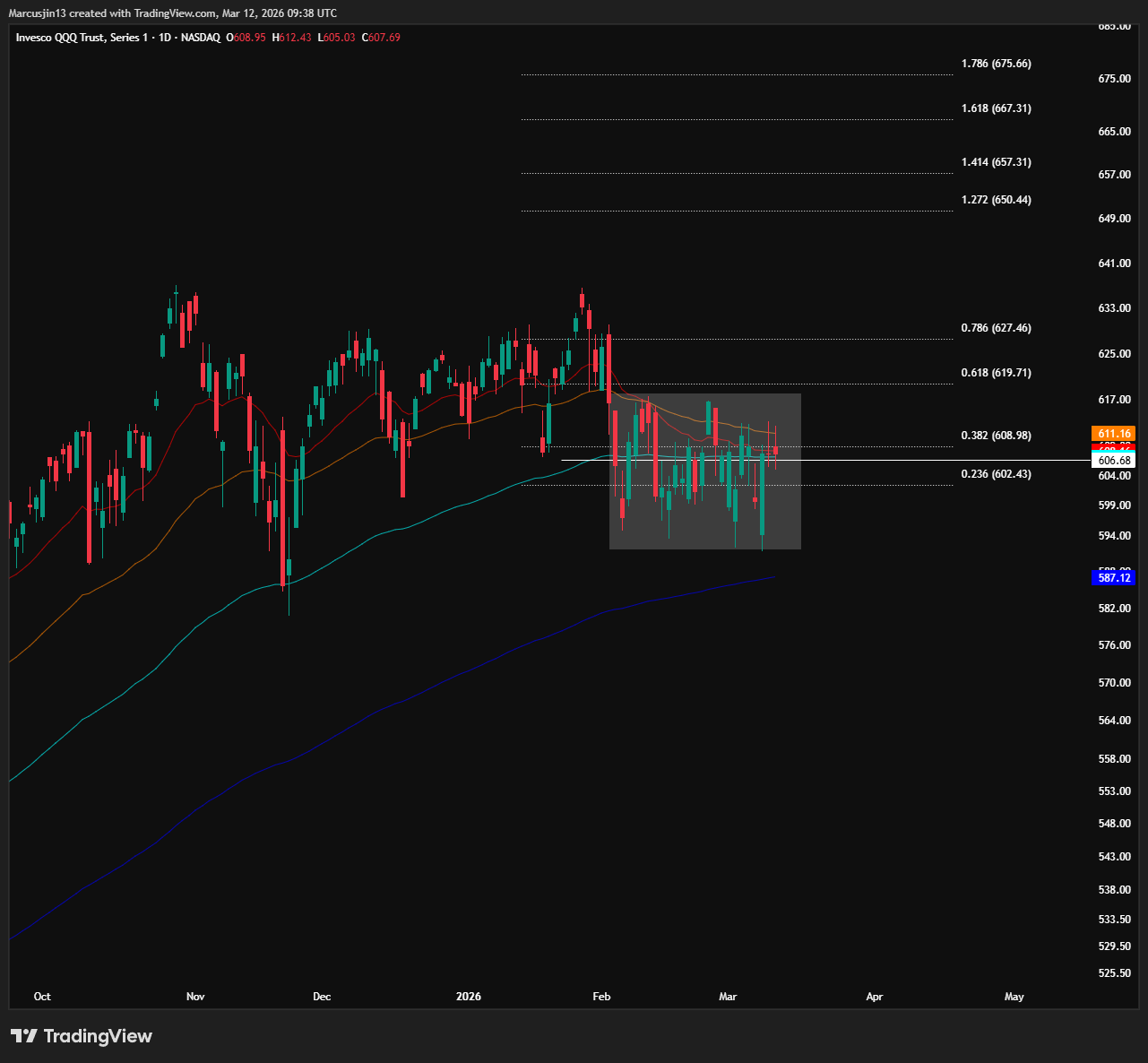Click the 649.00 price axis label
The height and width of the screenshot is (1063, 1148).
pos(1115,219)
